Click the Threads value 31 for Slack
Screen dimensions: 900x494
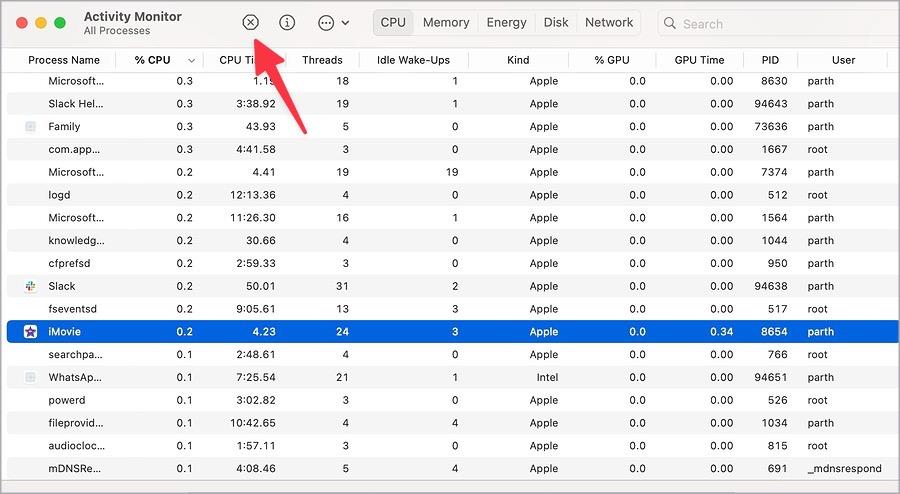342,286
